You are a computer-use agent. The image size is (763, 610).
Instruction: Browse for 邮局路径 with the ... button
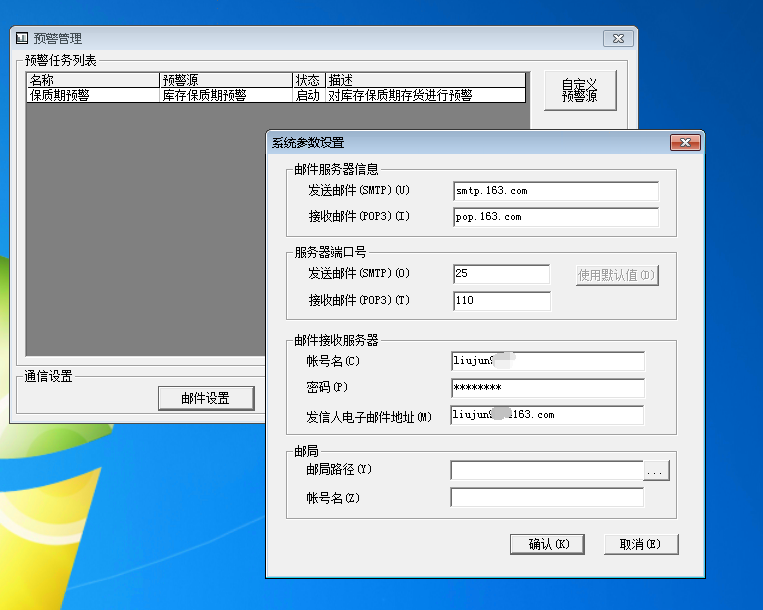point(656,471)
